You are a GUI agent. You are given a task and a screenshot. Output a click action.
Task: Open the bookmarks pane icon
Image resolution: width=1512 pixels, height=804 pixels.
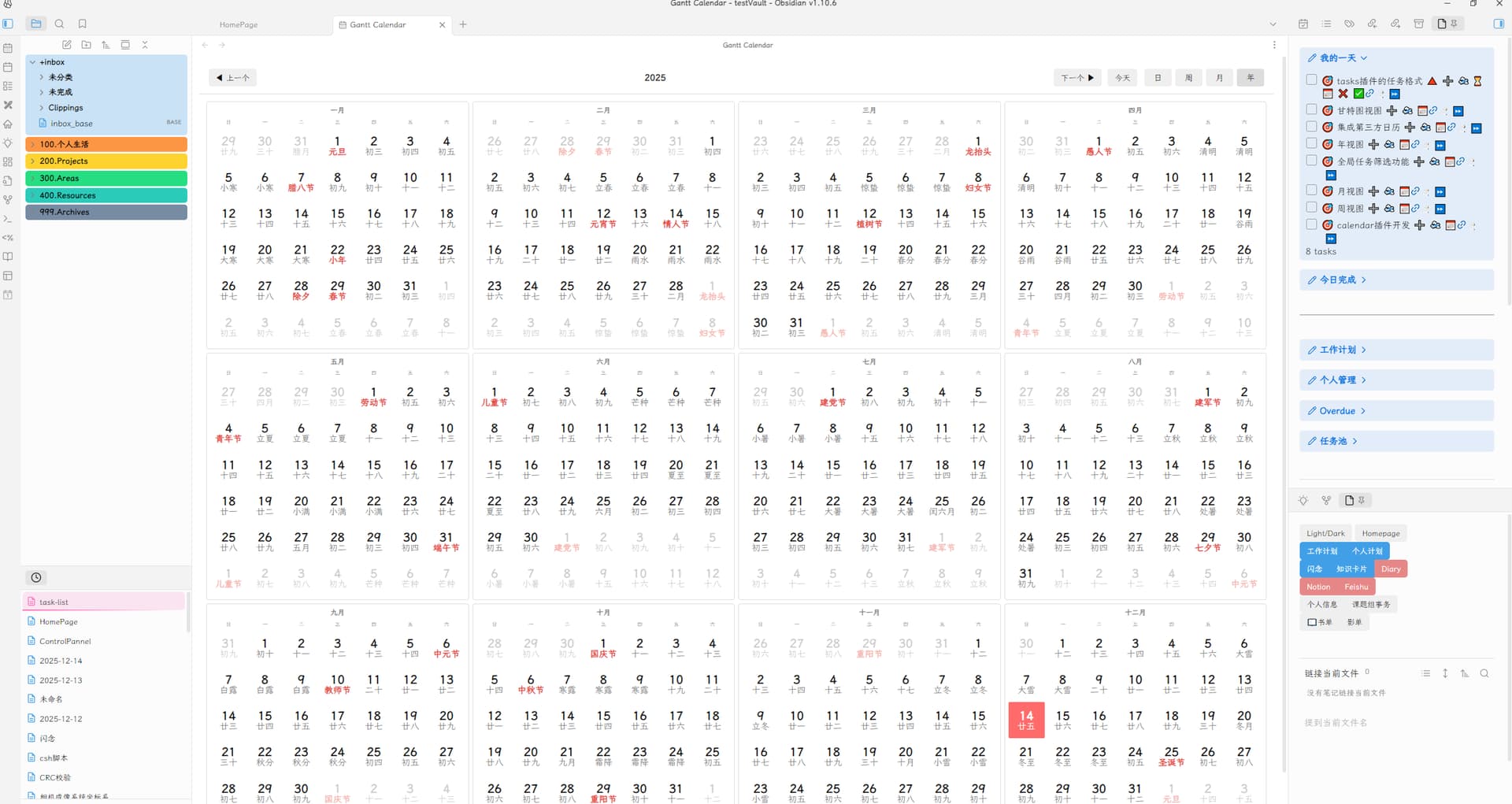click(83, 24)
